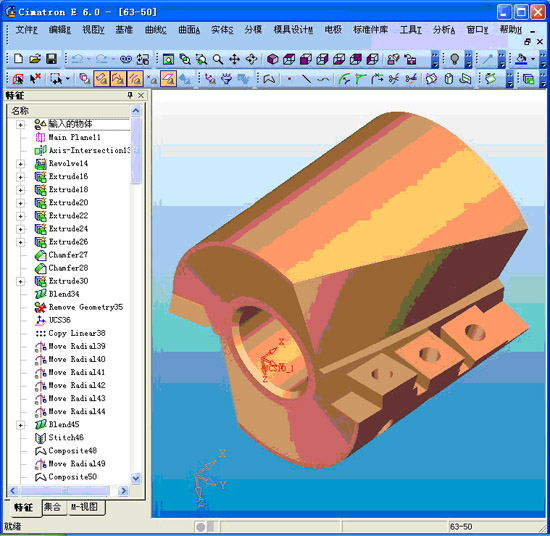Click the feature tree scroll-down arrow
The width and height of the screenshot is (550, 536).
coord(136,478)
